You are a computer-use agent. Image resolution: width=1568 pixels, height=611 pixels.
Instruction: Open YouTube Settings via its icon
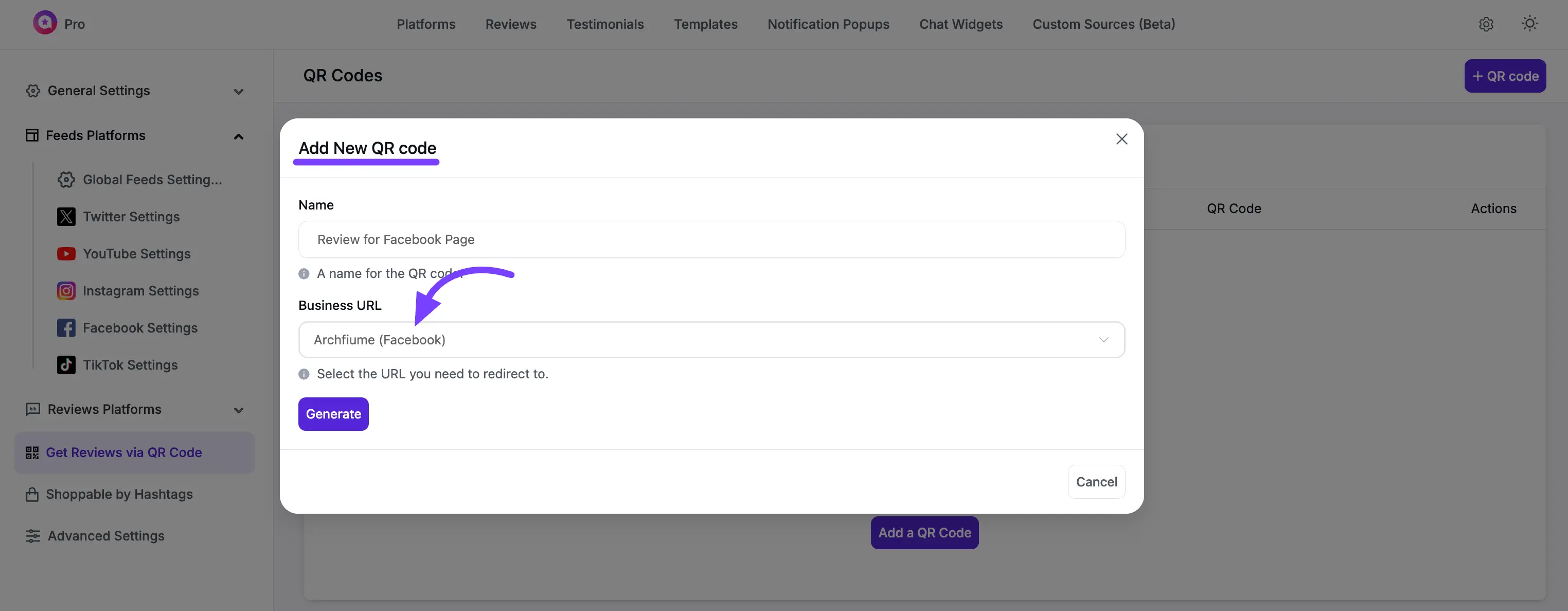[66, 253]
